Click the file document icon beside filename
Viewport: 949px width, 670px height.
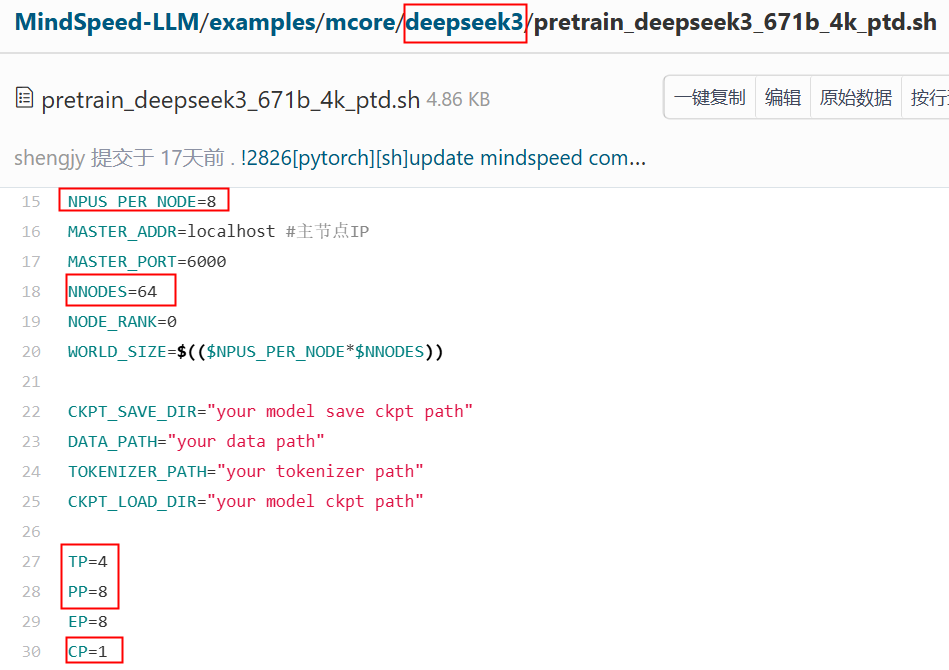click(24, 97)
